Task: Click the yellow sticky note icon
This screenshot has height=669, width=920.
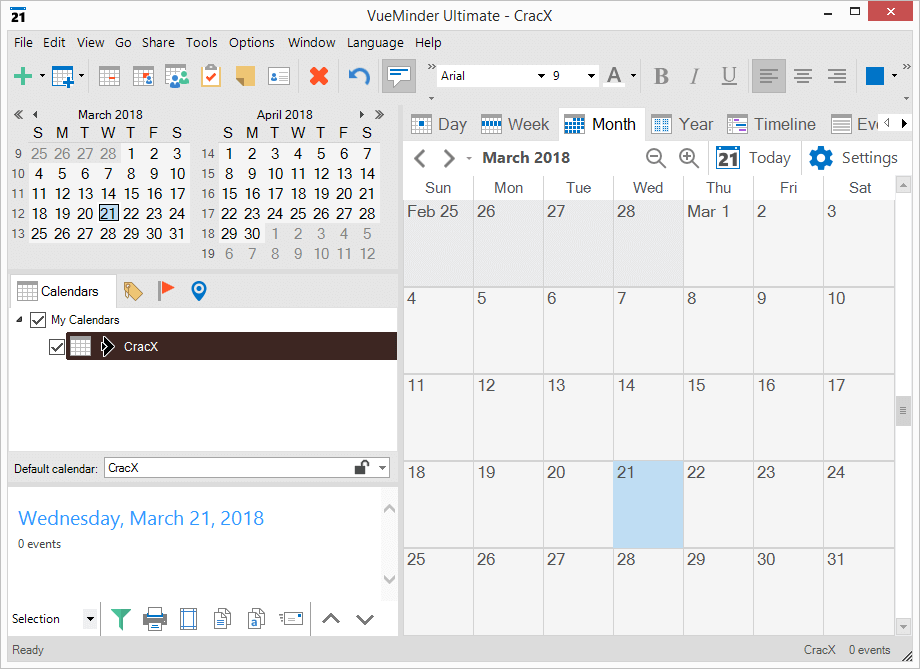Action: click(x=245, y=76)
